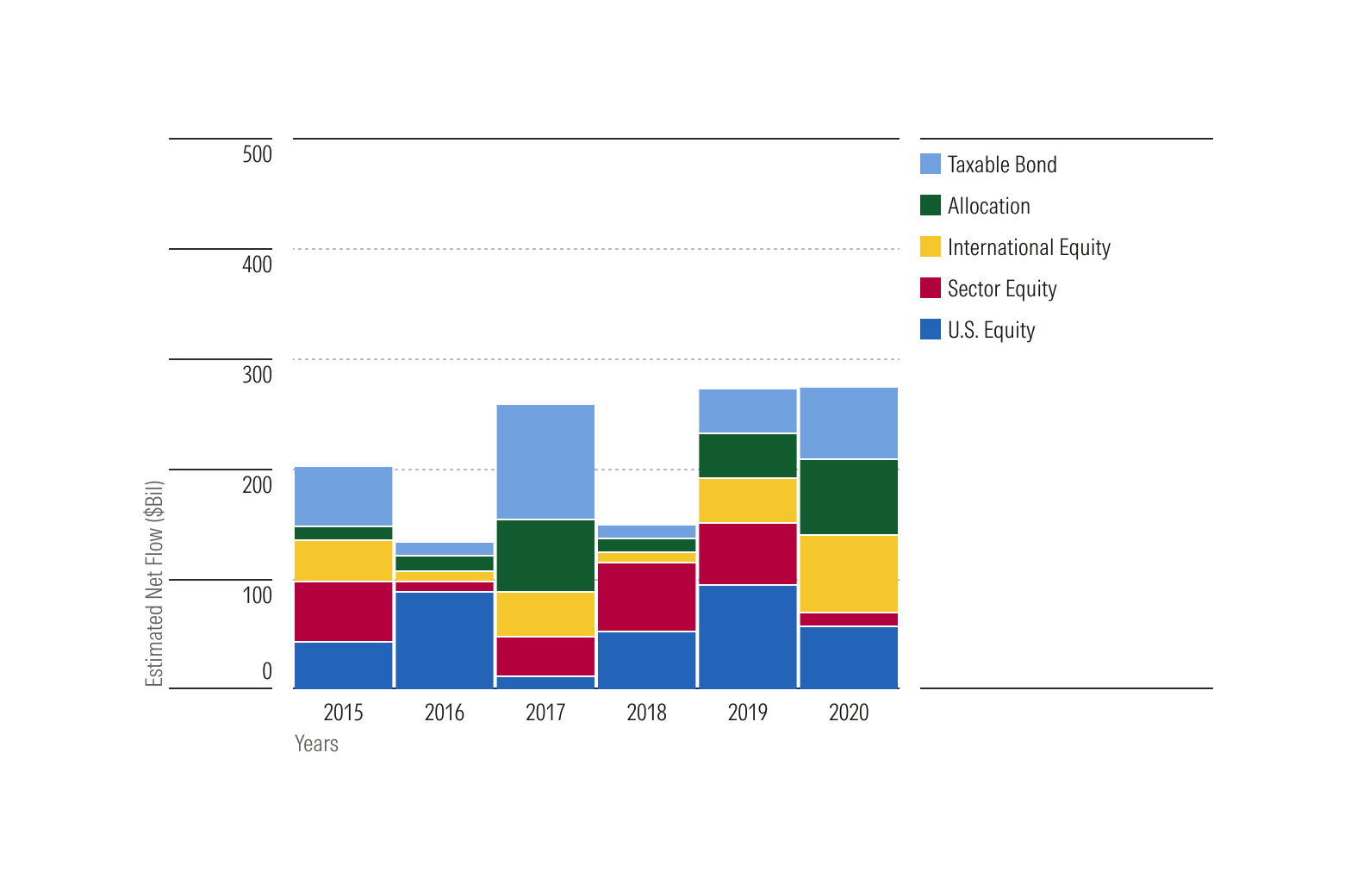Click the 0 y-axis tick label

coord(267,671)
